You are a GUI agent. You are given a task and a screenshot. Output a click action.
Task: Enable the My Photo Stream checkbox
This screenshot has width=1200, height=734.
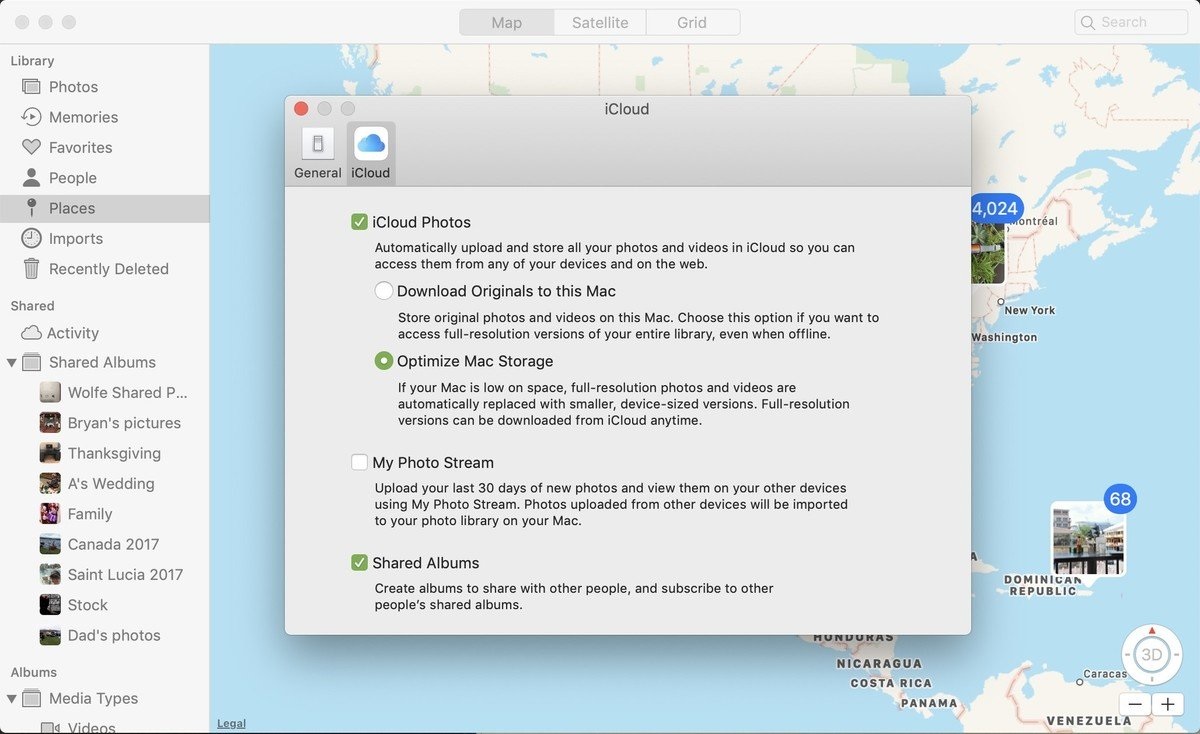[x=360, y=462]
